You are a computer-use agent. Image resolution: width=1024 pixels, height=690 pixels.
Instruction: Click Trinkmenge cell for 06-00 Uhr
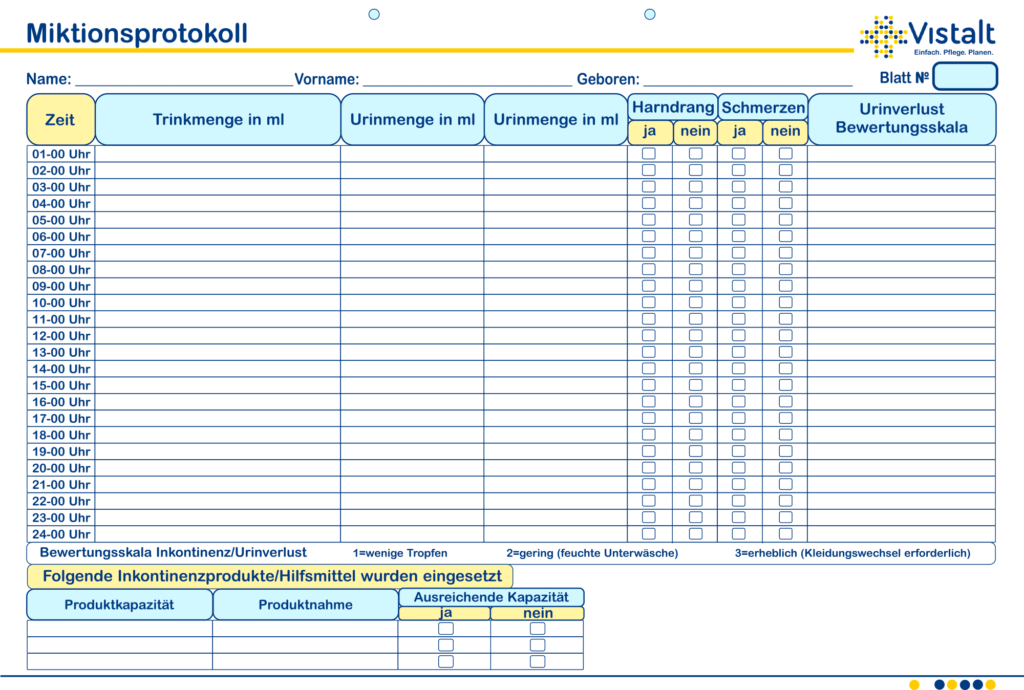[x=218, y=236]
